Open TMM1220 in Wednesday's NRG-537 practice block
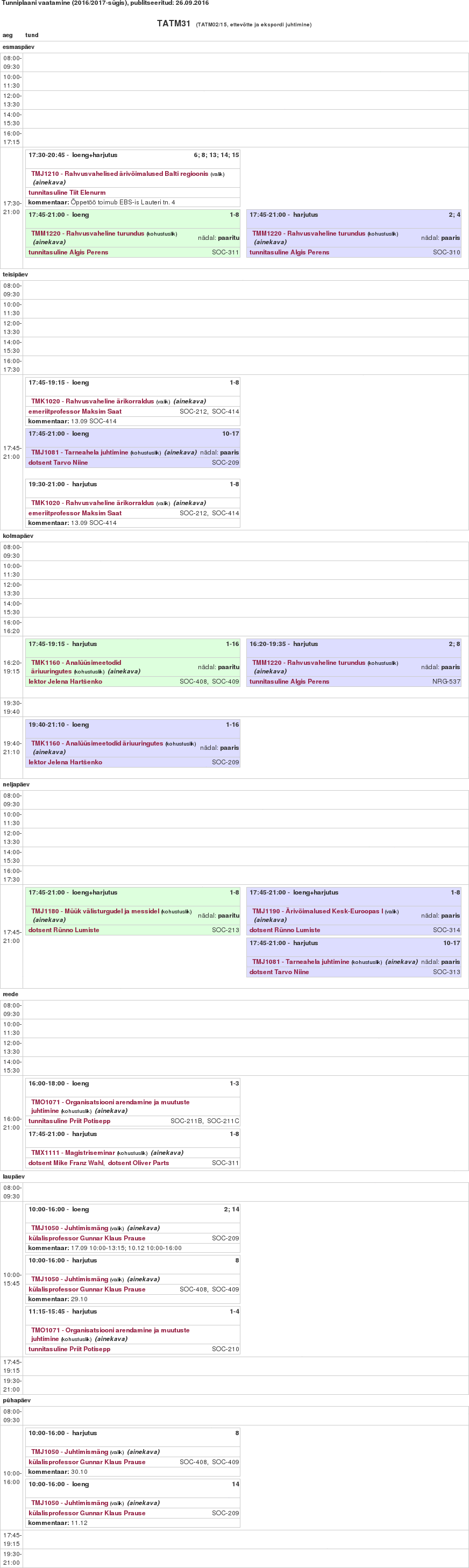The height and width of the screenshot is (1568, 469). pyautogui.click(x=308, y=663)
